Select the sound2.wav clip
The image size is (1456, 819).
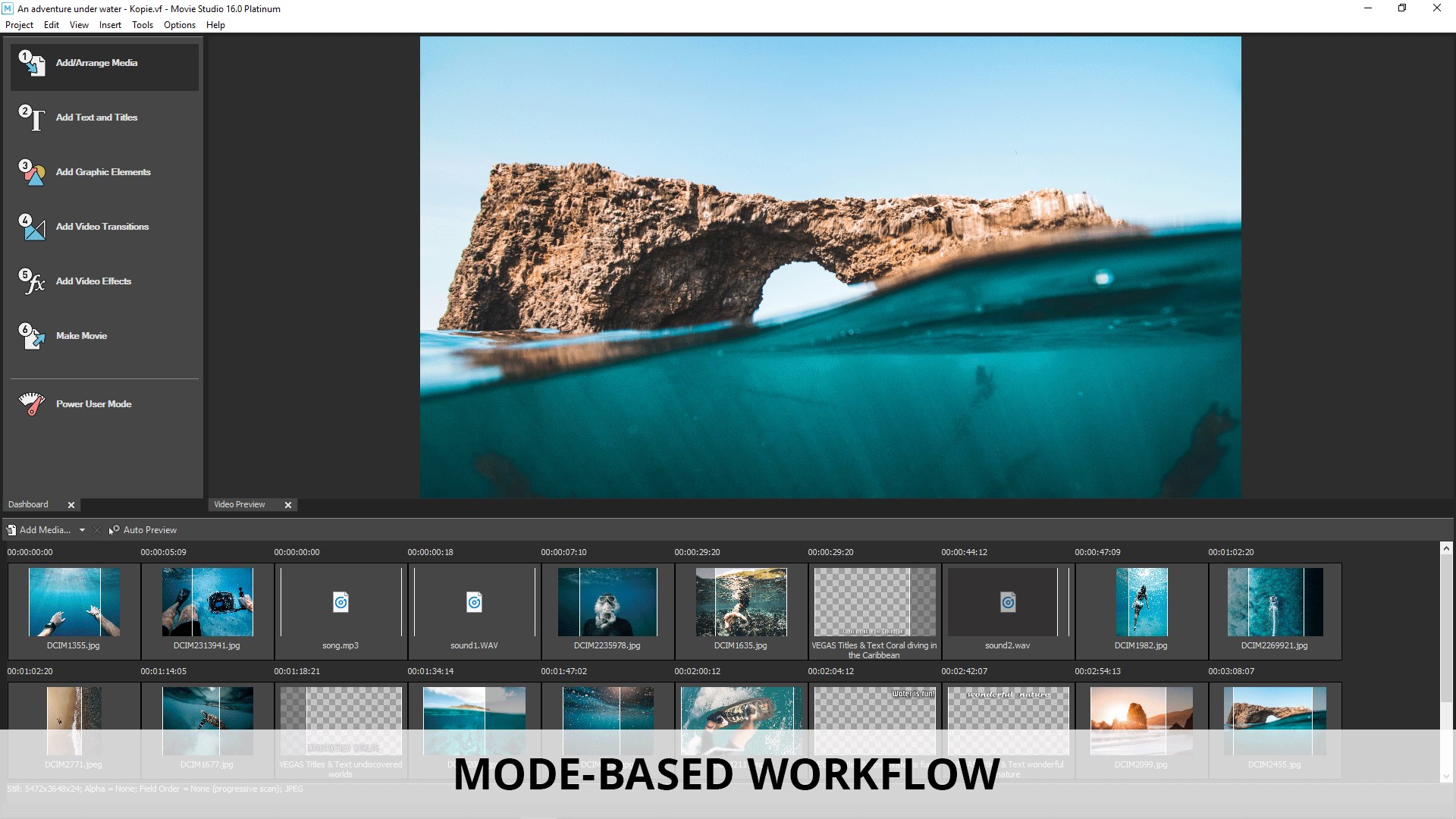[1007, 603]
